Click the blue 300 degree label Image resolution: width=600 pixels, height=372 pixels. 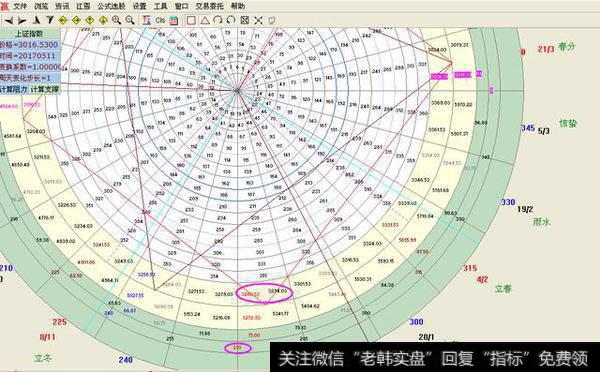(x=416, y=322)
